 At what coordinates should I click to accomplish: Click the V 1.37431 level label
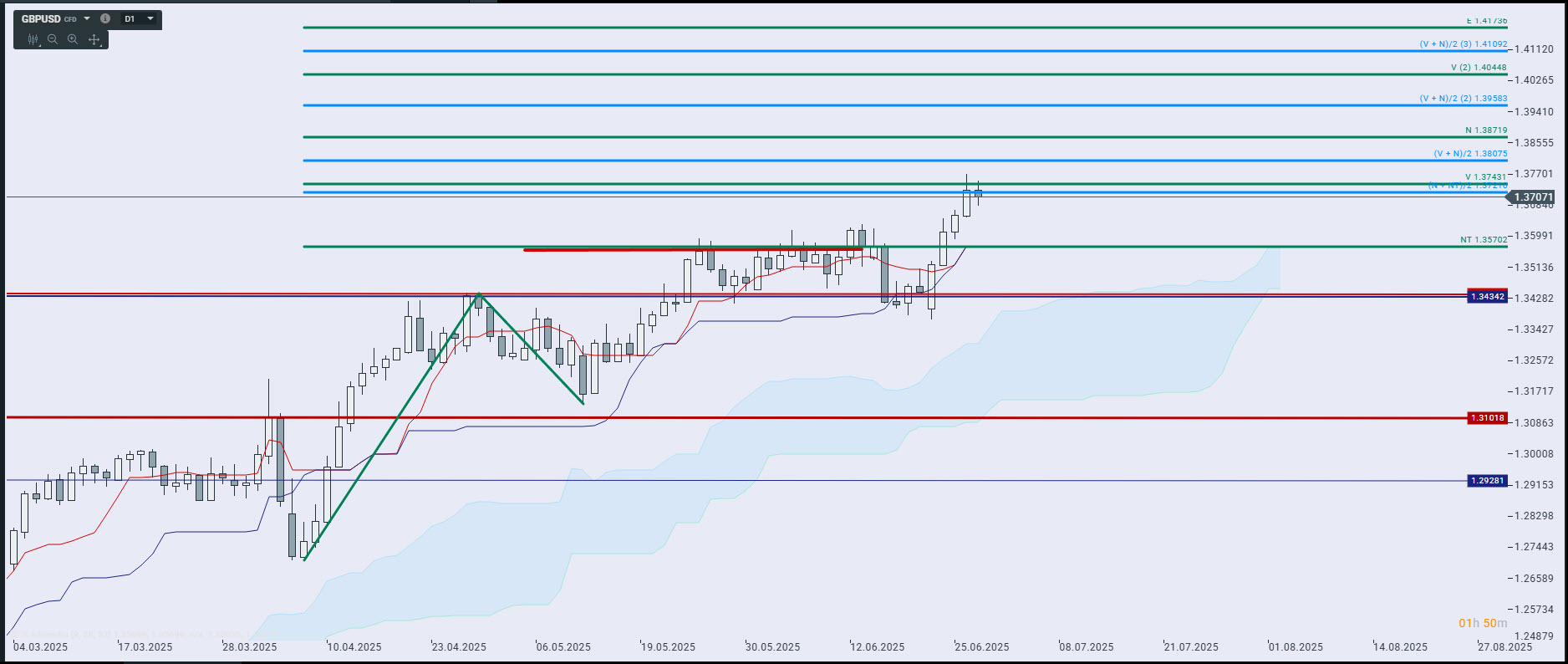pyautogui.click(x=1486, y=177)
